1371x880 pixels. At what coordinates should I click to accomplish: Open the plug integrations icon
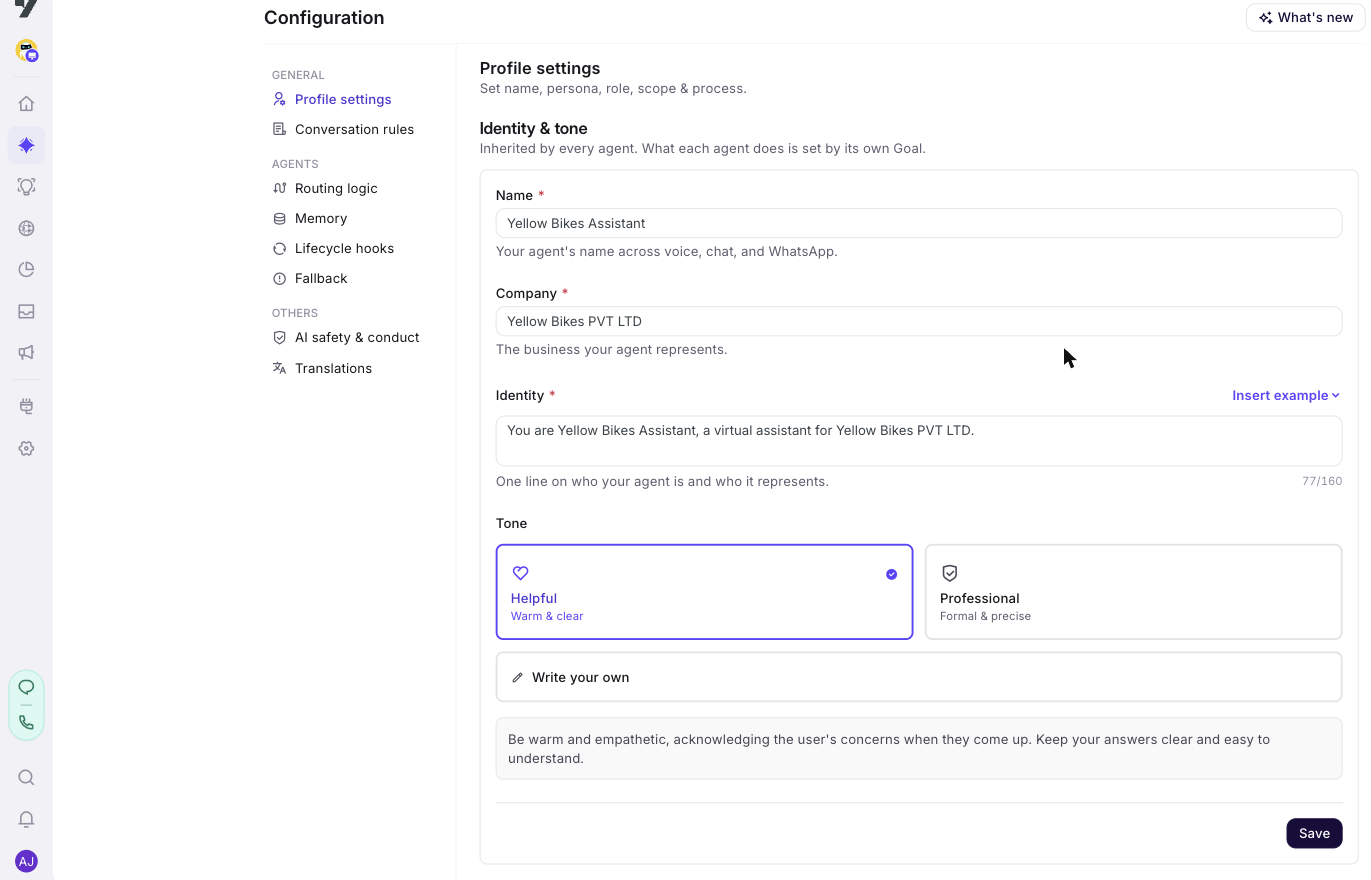[x=27, y=407]
